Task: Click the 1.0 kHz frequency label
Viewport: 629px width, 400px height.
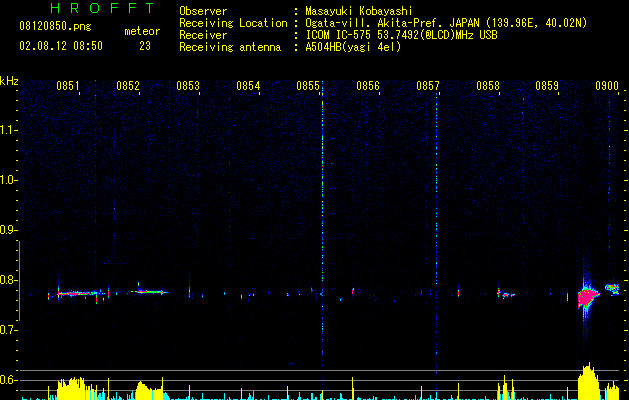Action: click(x=7, y=180)
